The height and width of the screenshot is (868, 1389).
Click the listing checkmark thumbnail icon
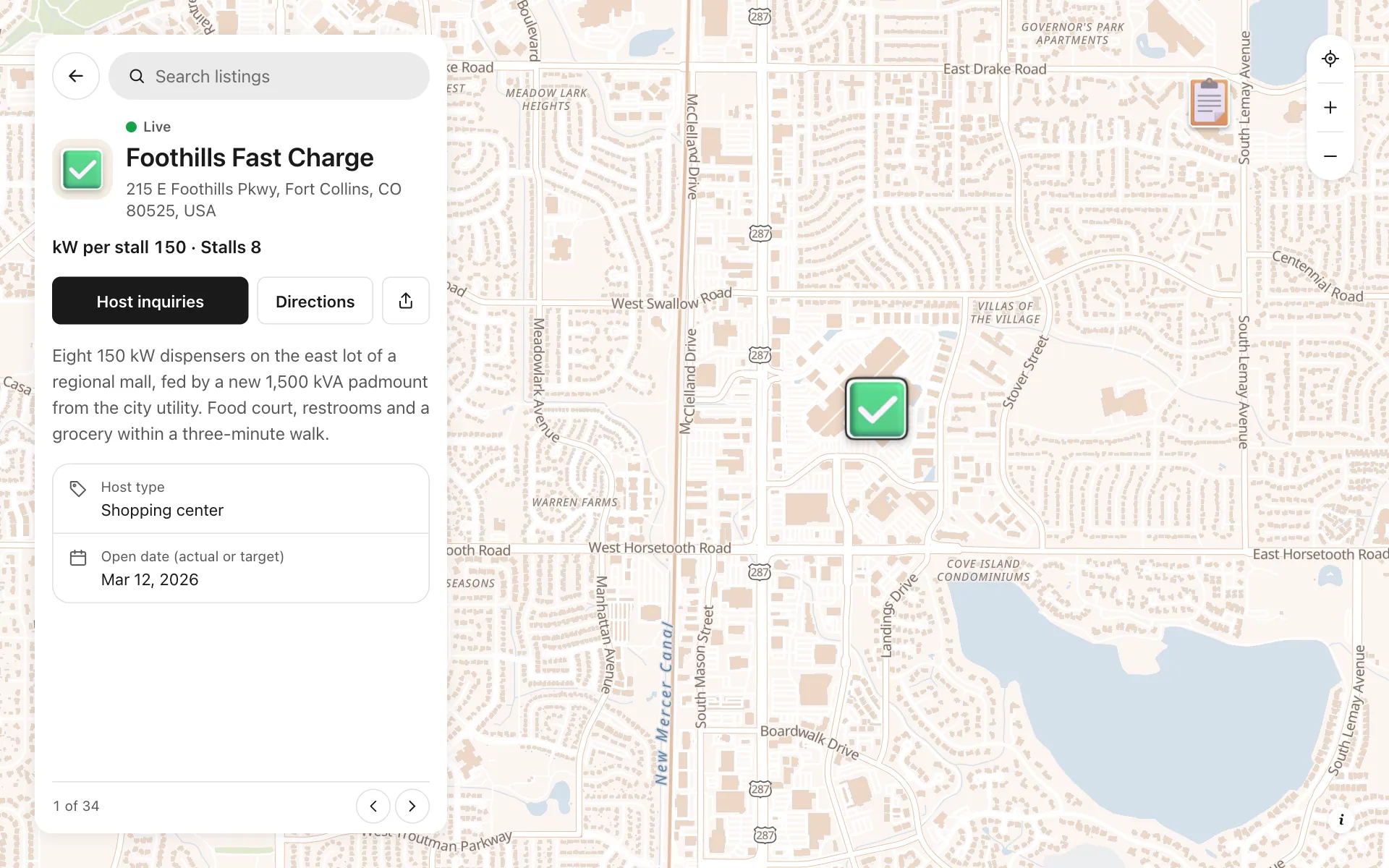tap(82, 169)
